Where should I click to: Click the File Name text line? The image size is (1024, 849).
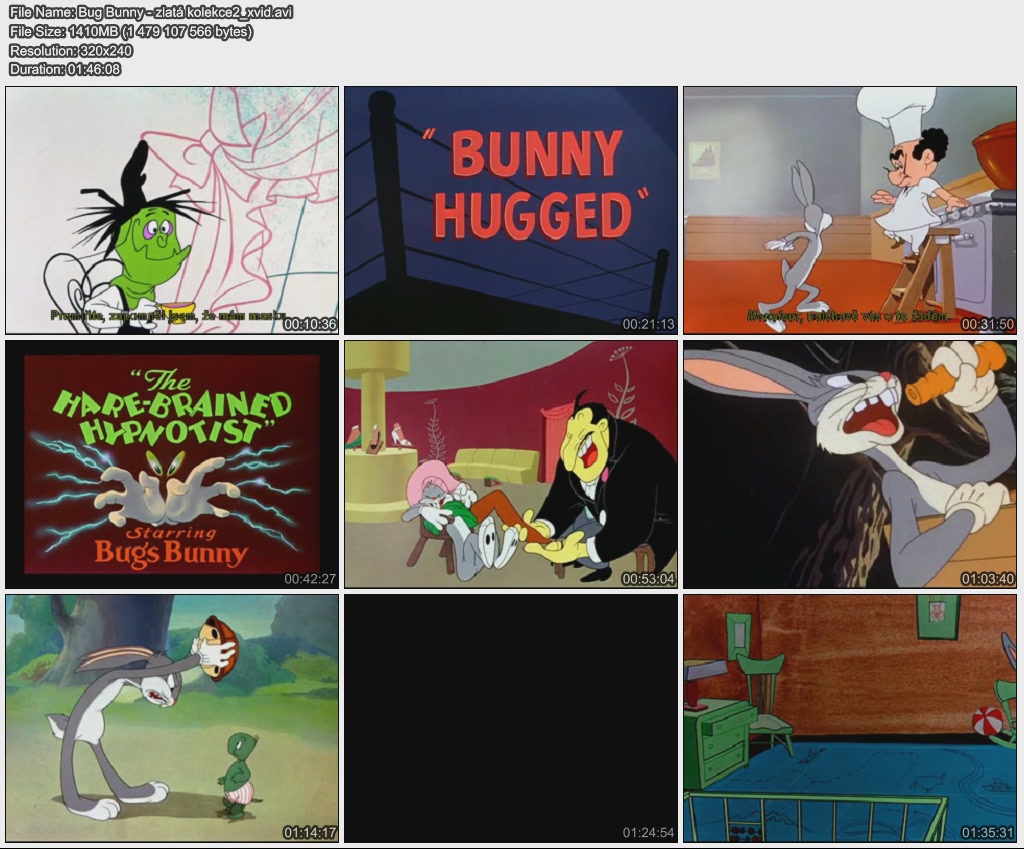(151, 13)
